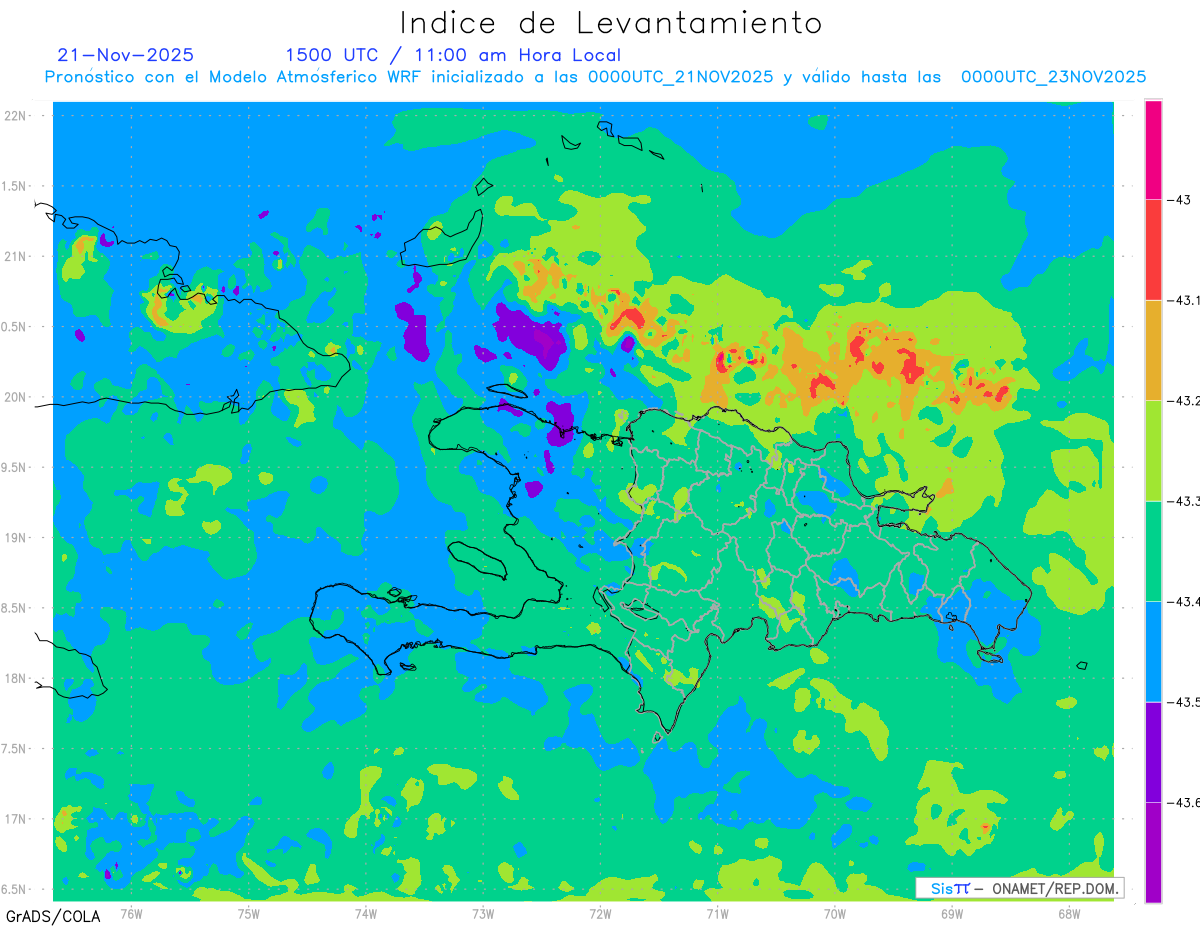Click the latitude label '22N'

(x=15, y=116)
